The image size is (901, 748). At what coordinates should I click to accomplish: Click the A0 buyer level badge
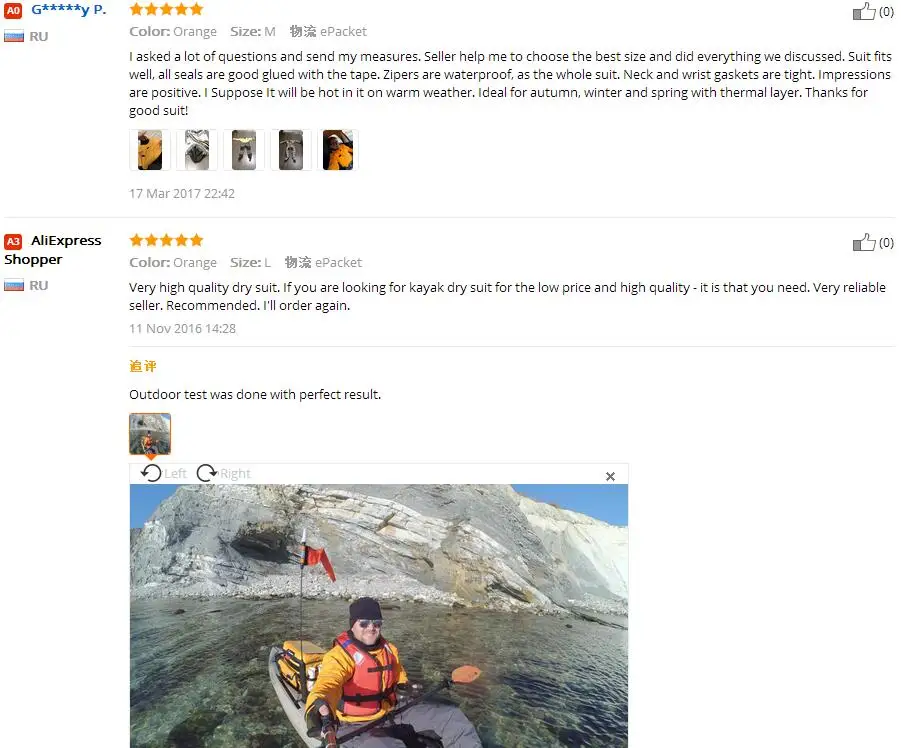[x=13, y=10]
